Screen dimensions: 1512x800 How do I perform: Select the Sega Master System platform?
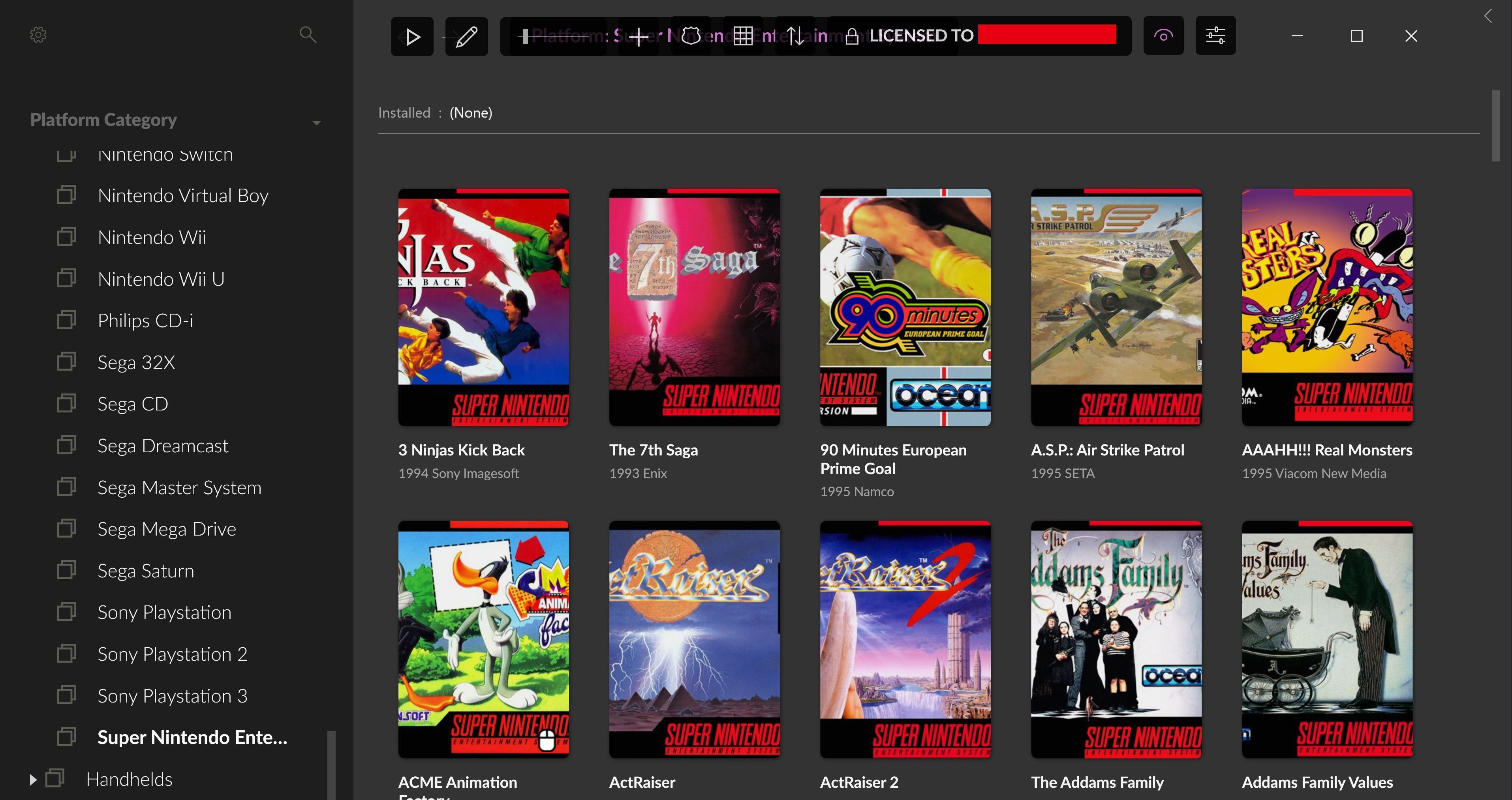point(179,488)
